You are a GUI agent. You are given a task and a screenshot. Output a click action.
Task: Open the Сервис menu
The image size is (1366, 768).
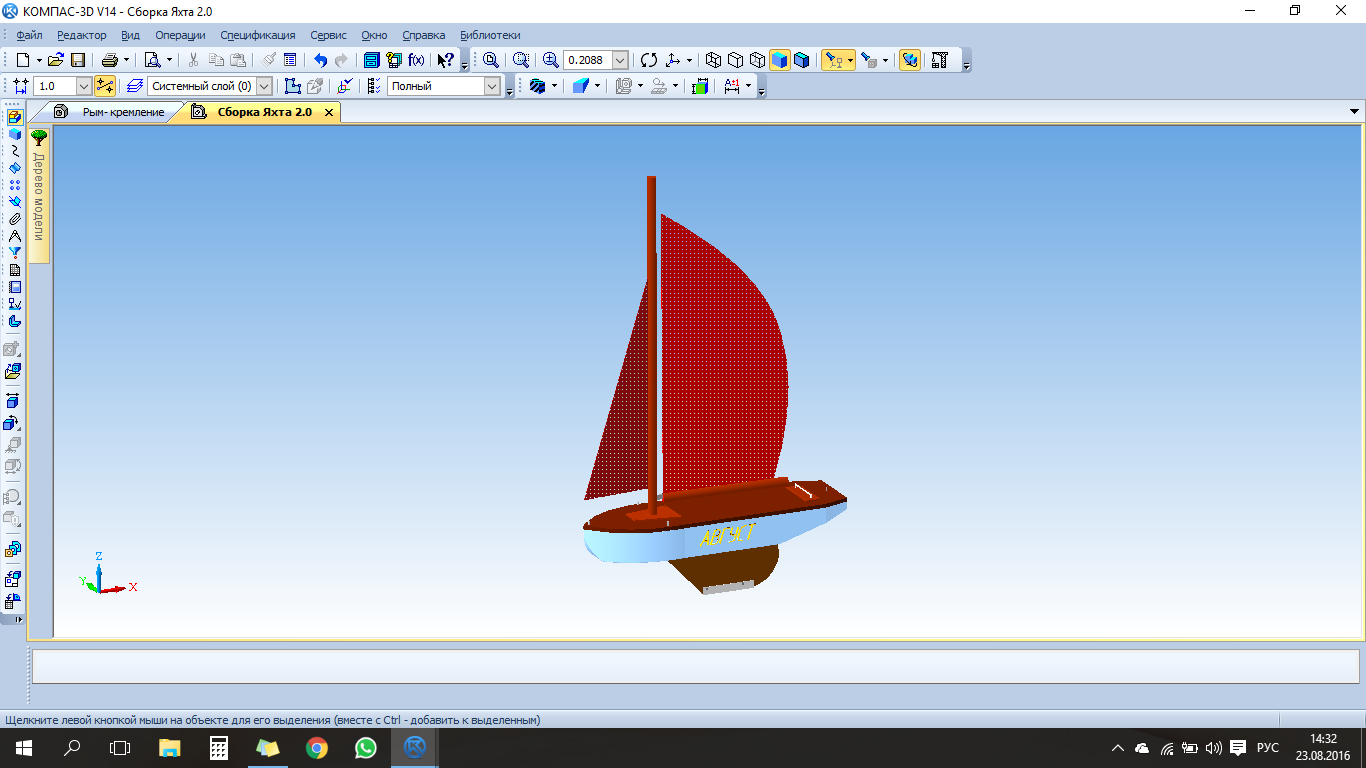[329, 35]
